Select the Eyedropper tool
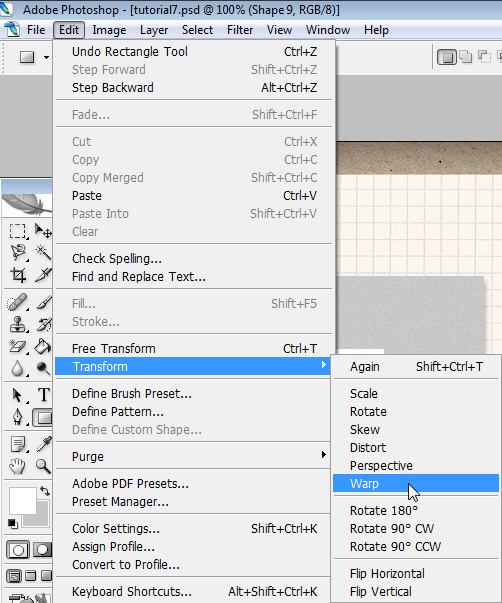 pyautogui.click(x=43, y=444)
